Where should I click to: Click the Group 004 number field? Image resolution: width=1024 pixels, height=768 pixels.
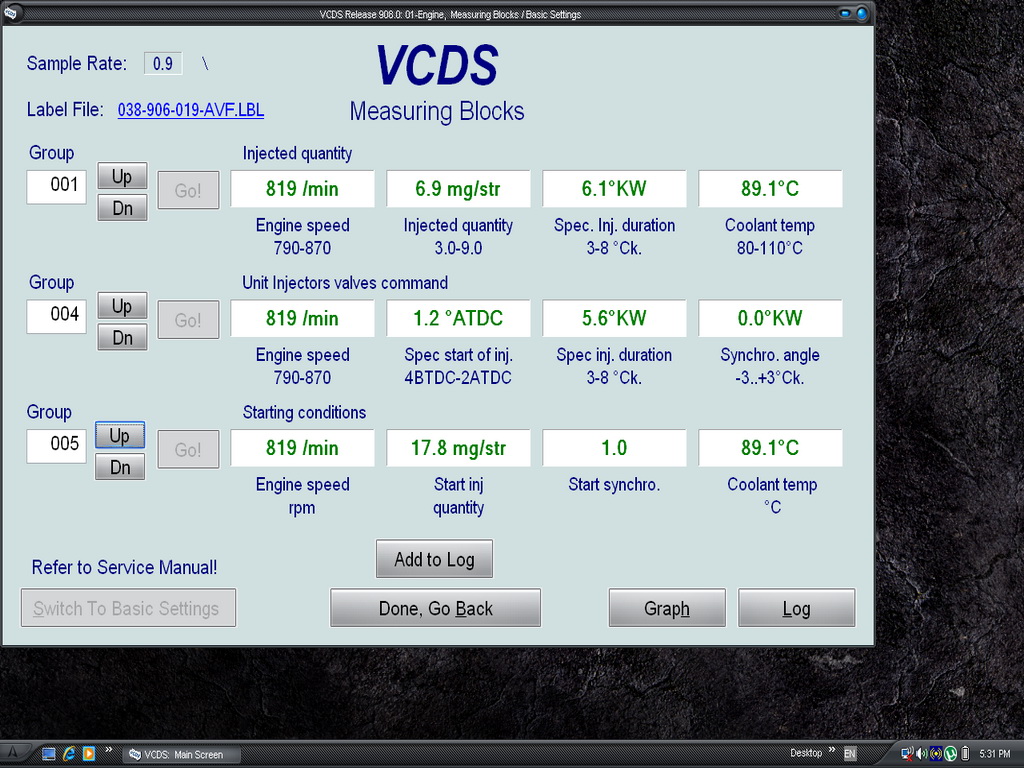coord(57,316)
